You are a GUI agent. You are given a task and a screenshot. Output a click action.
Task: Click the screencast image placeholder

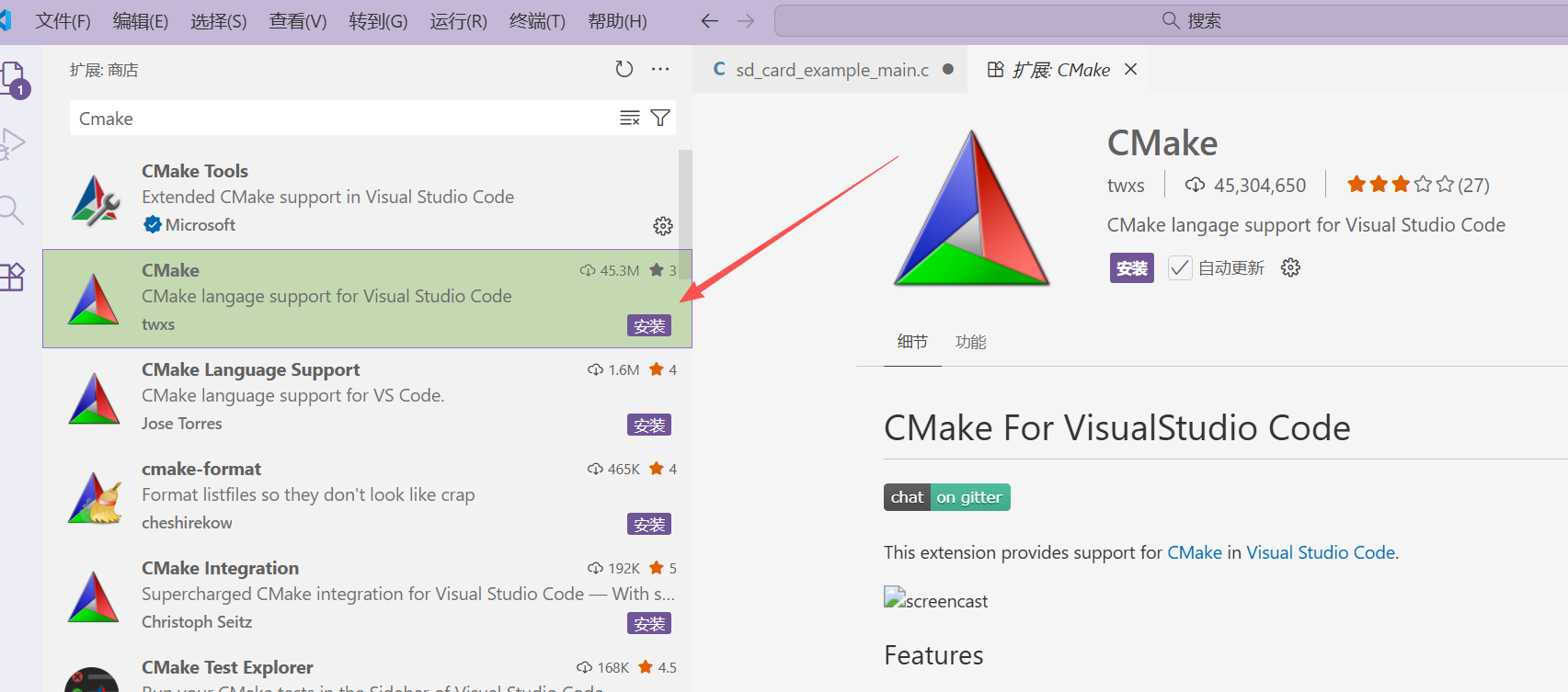(x=935, y=600)
